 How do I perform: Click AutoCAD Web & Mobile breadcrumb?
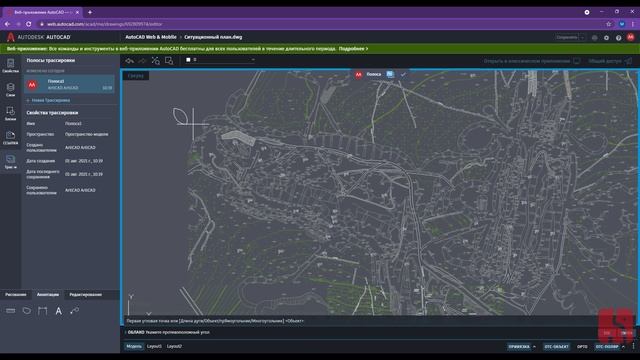point(151,37)
